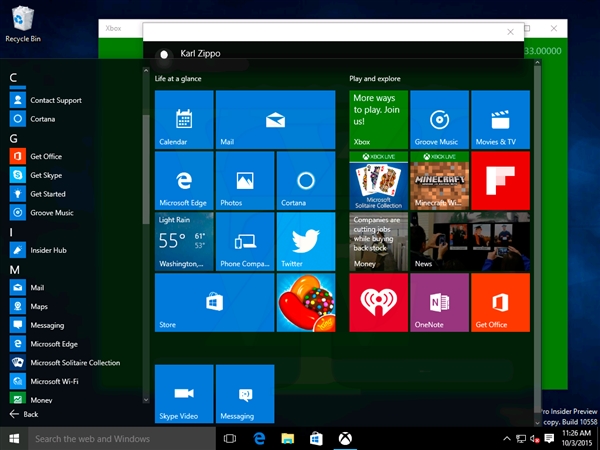Open the Calendar tile

point(184,120)
